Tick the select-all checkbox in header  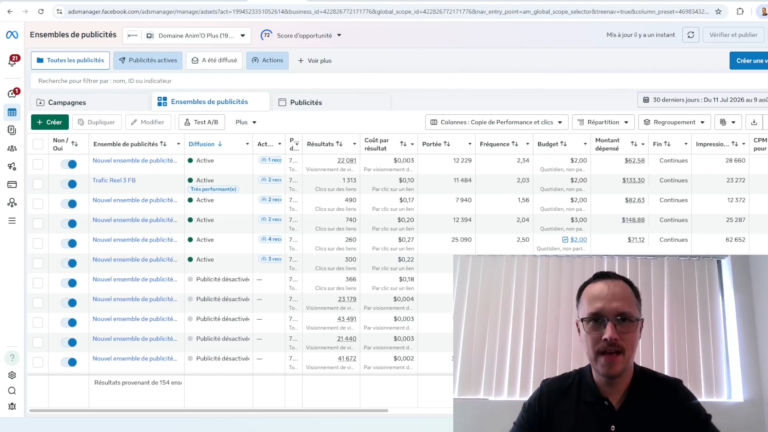[x=38, y=144]
